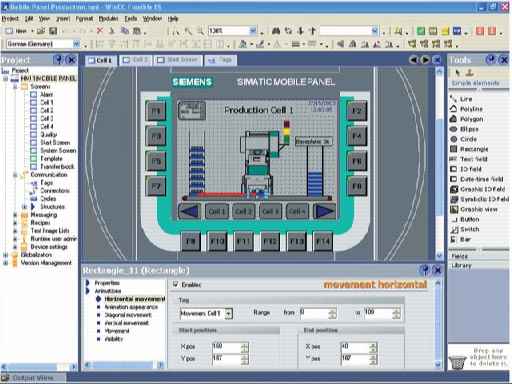Viewport: 512px width, 384px height.
Task: Click the Save toolbar icon
Action: pos(53,31)
